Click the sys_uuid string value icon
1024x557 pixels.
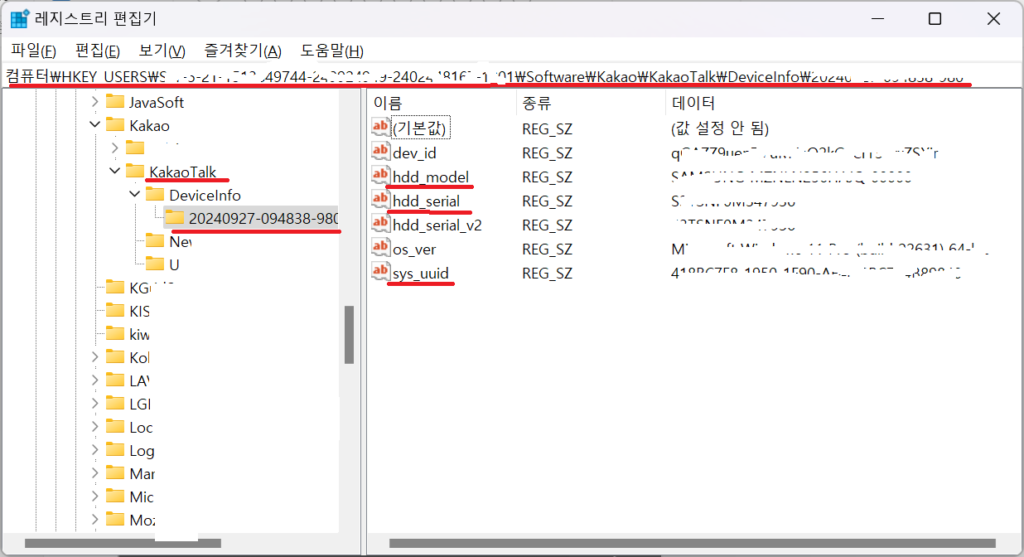[x=381, y=272]
